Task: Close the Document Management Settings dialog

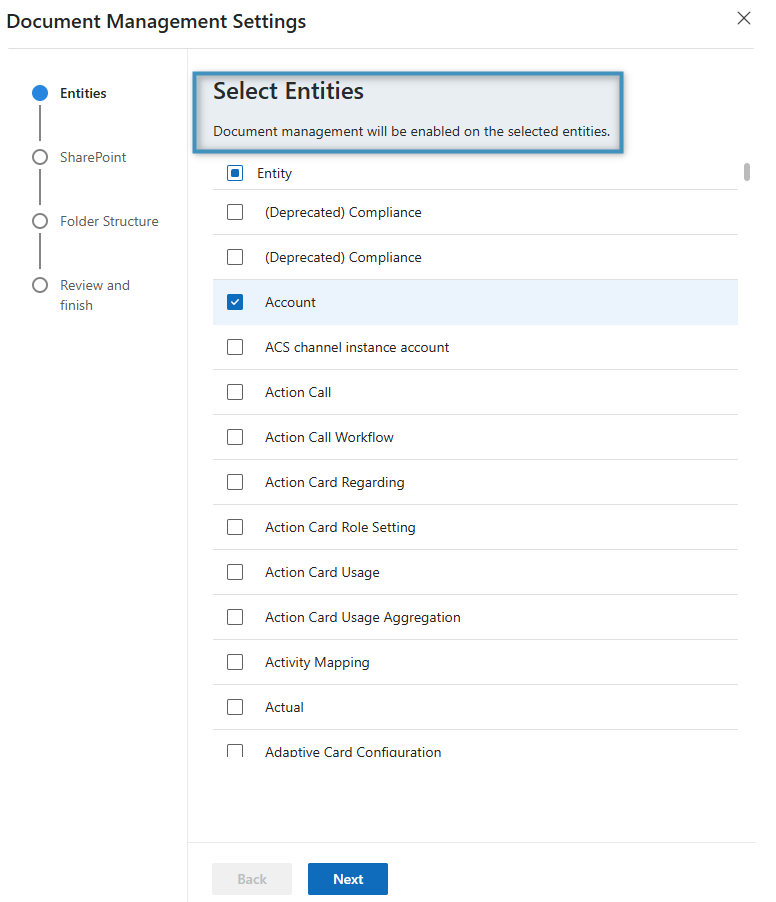Action: click(743, 18)
